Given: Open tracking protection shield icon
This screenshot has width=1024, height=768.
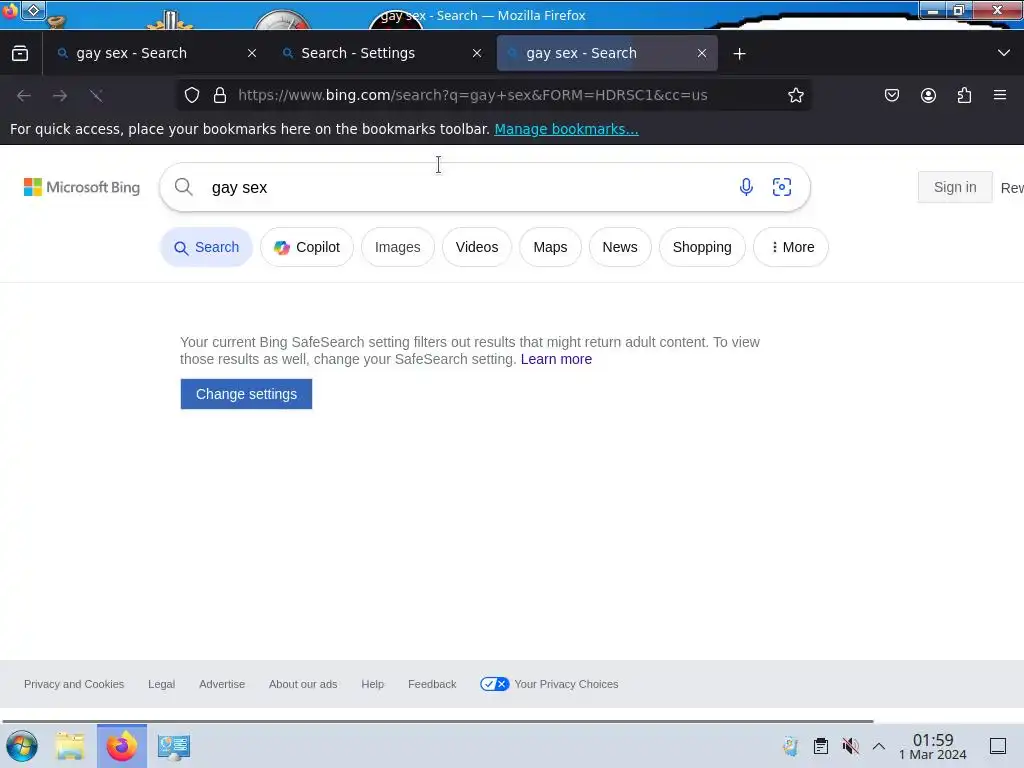Looking at the screenshot, I should click(191, 95).
